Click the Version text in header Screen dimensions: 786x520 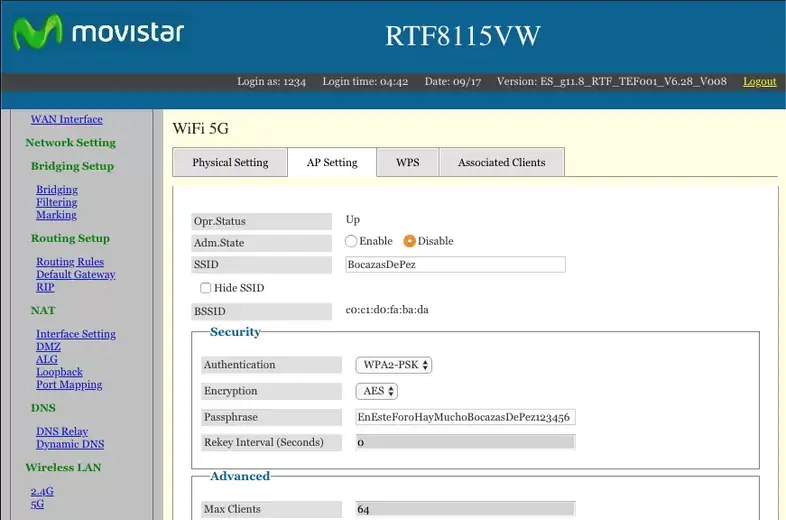(612, 81)
